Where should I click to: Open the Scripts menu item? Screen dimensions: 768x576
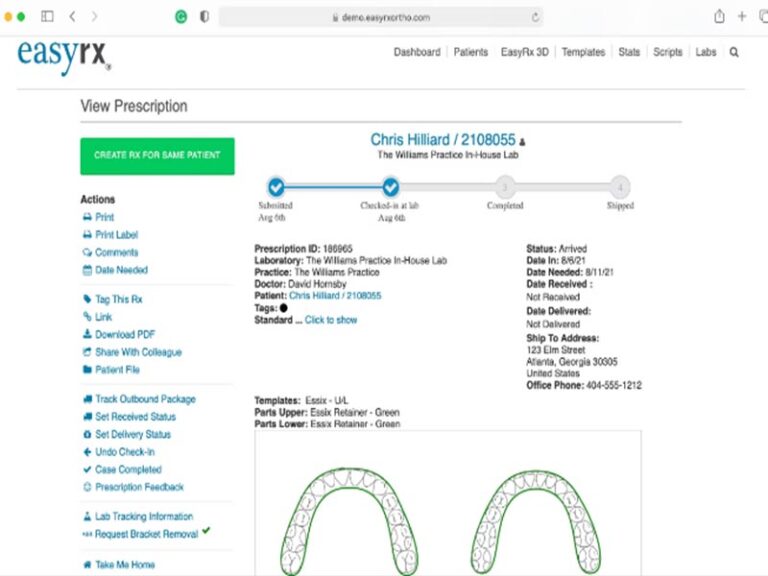pos(668,52)
